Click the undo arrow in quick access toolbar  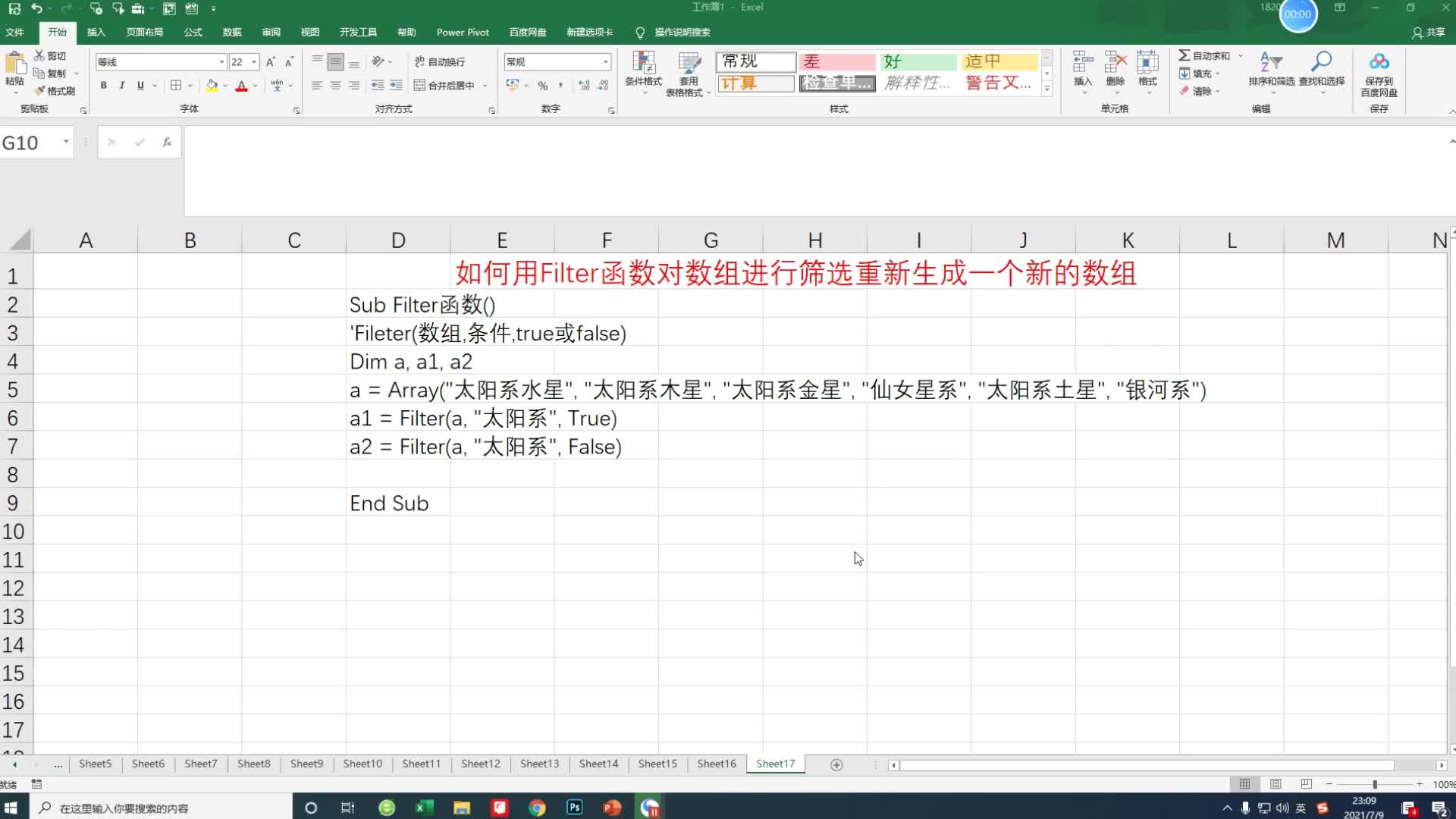point(36,8)
